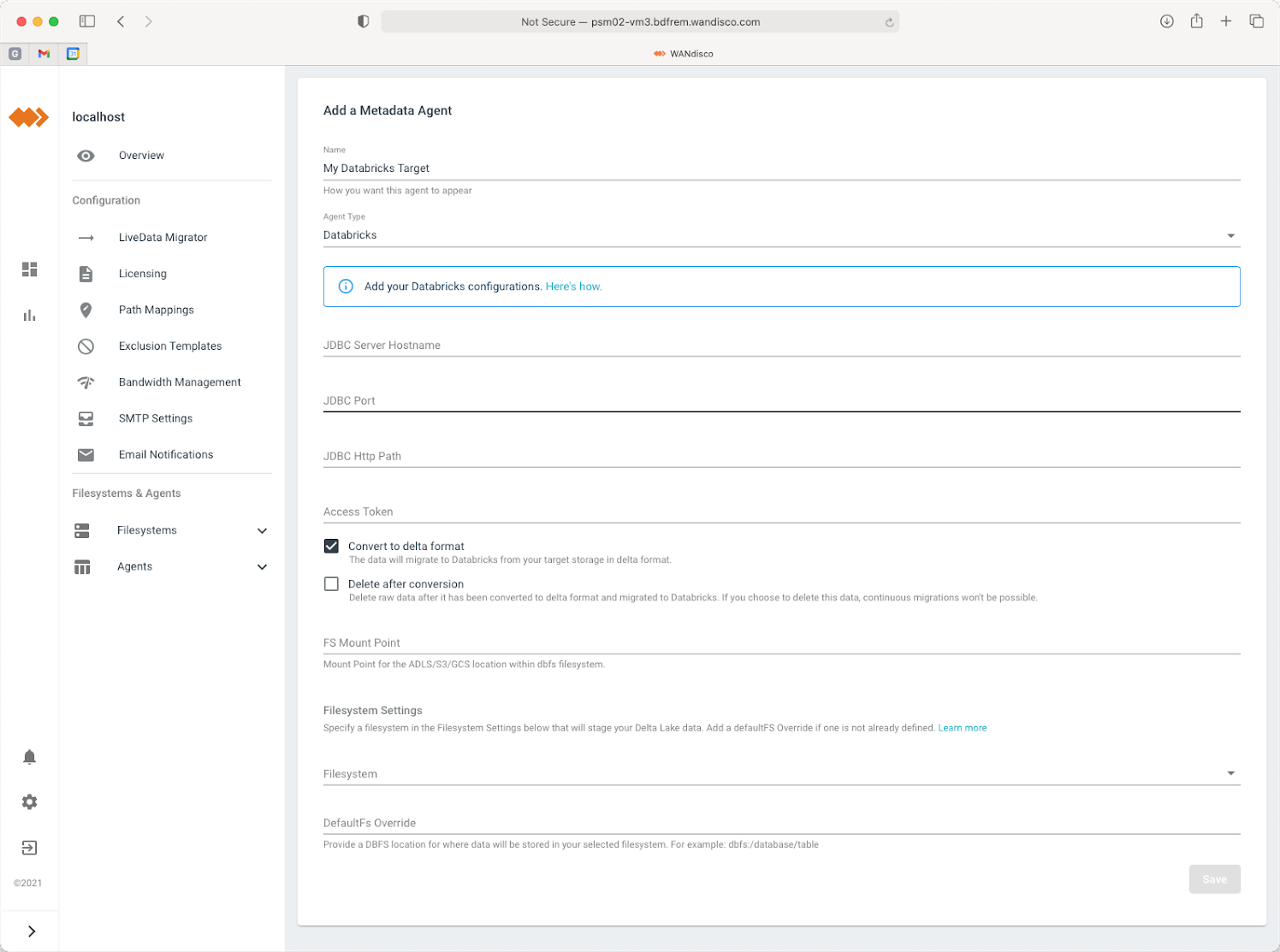The width and height of the screenshot is (1280, 952).
Task: Click the notifications bell icon
Action: pyautogui.click(x=29, y=757)
